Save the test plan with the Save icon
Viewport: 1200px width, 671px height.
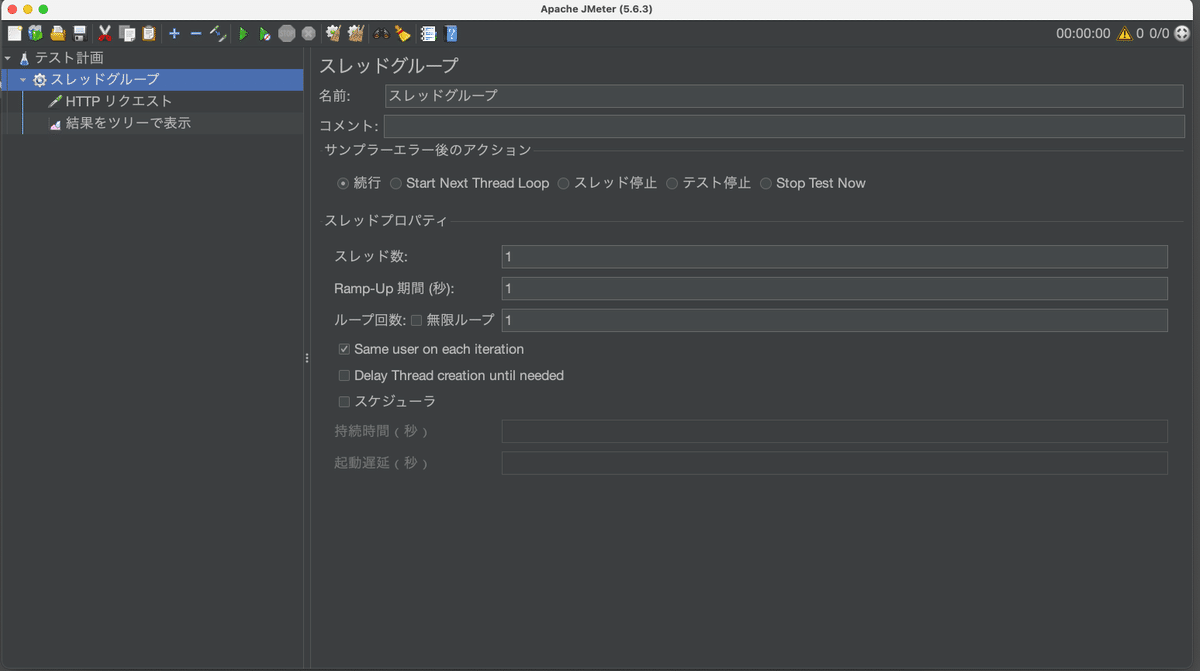pos(78,32)
